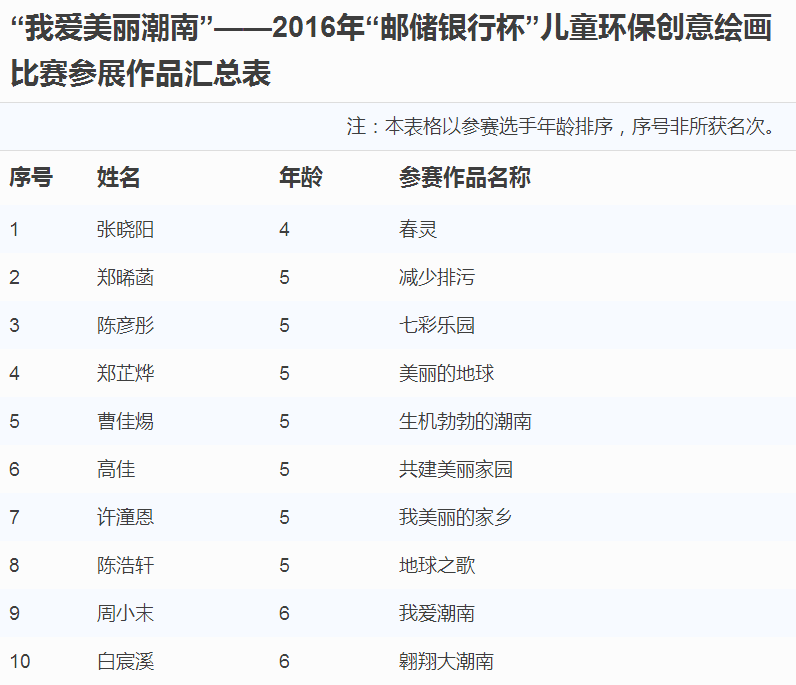The width and height of the screenshot is (796, 685).
Task: Click the 年龄 column header
Action: [300, 178]
